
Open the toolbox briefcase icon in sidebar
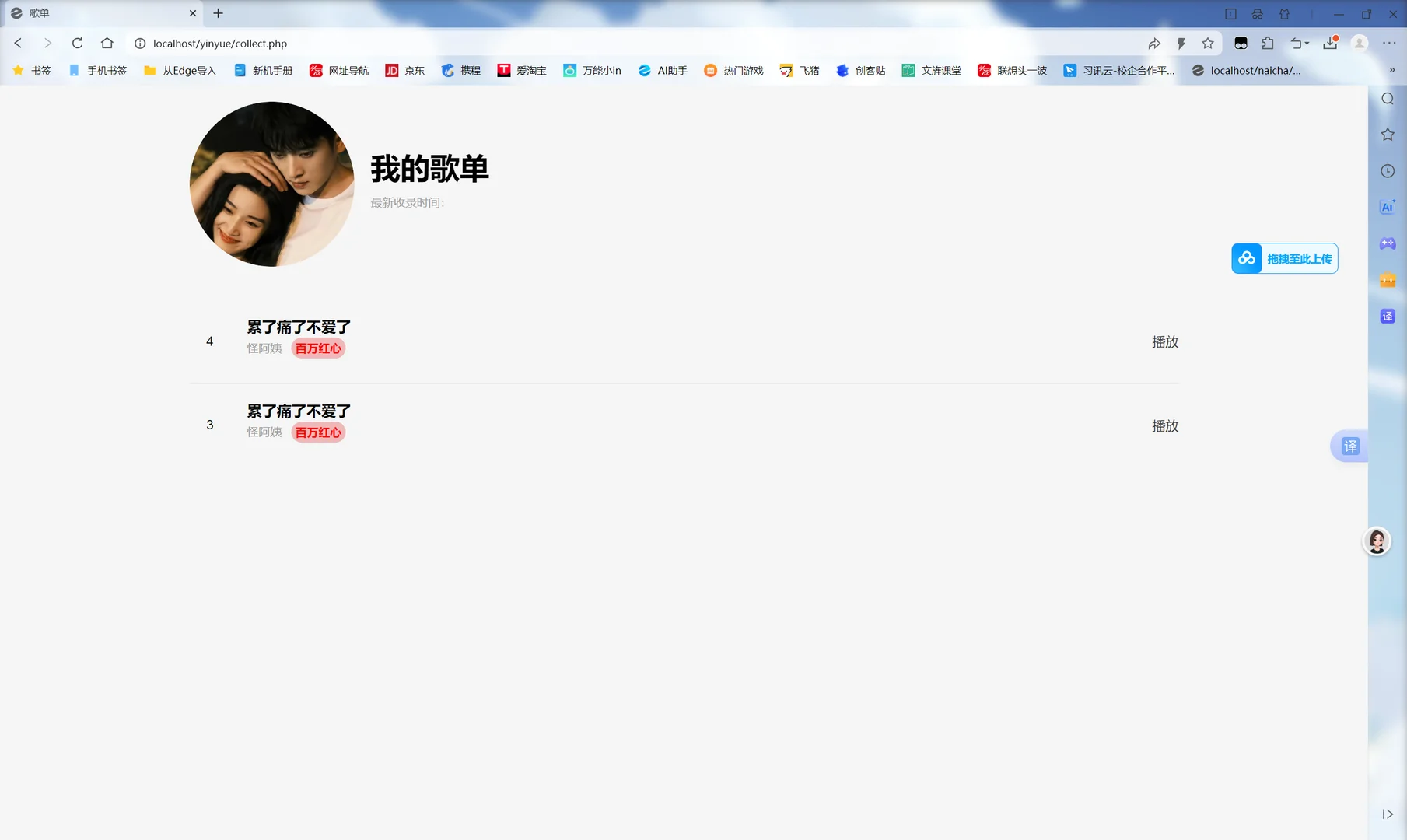tap(1388, 280)
